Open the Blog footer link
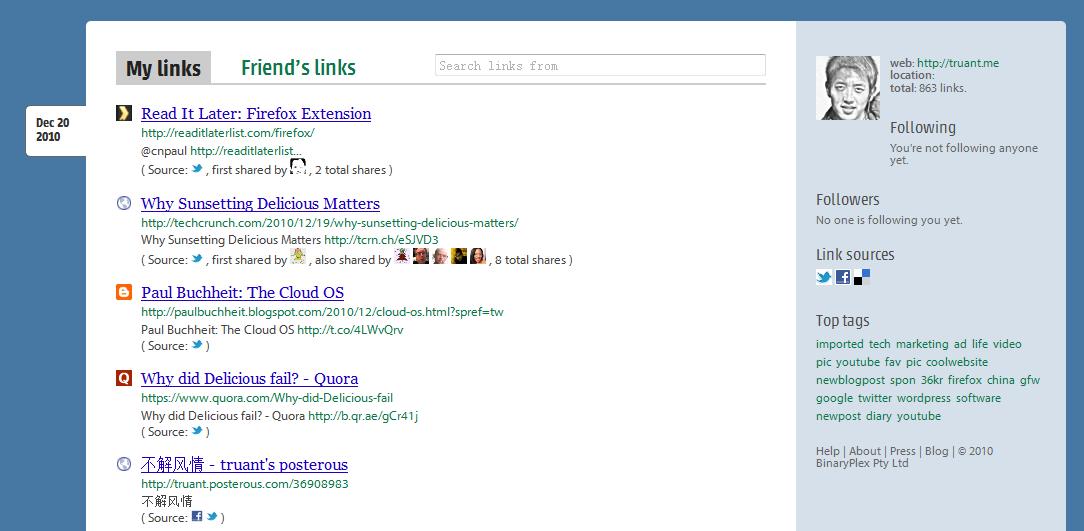1084x531 pixels. click(x=937, y=451)
